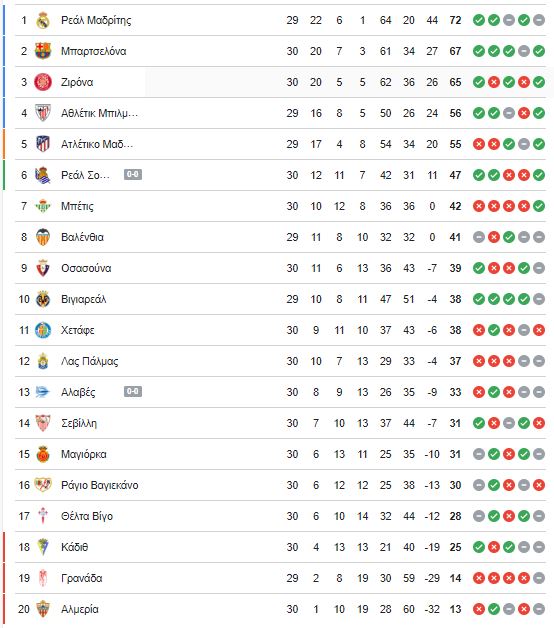Open the Μπέτις team link

pos(77,206)
